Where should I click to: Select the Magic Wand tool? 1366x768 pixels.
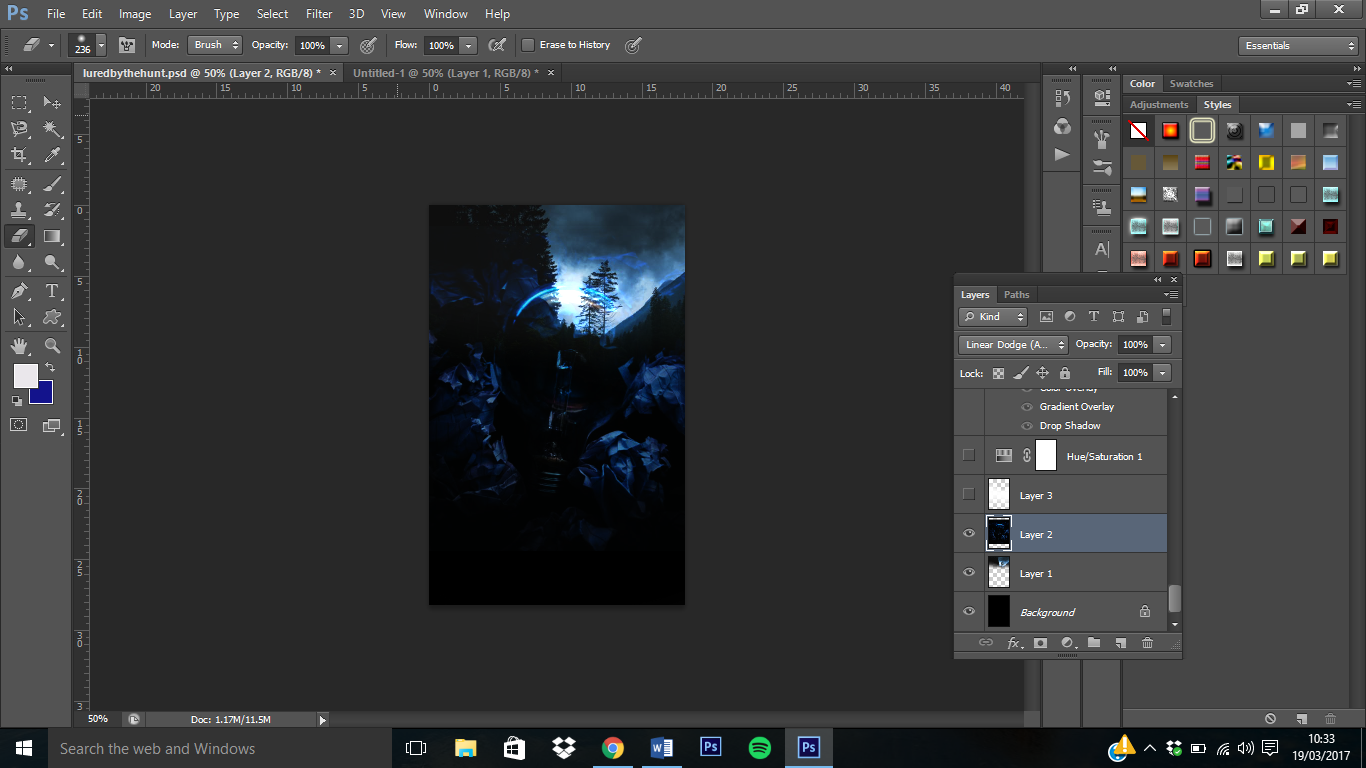point(52,129)
